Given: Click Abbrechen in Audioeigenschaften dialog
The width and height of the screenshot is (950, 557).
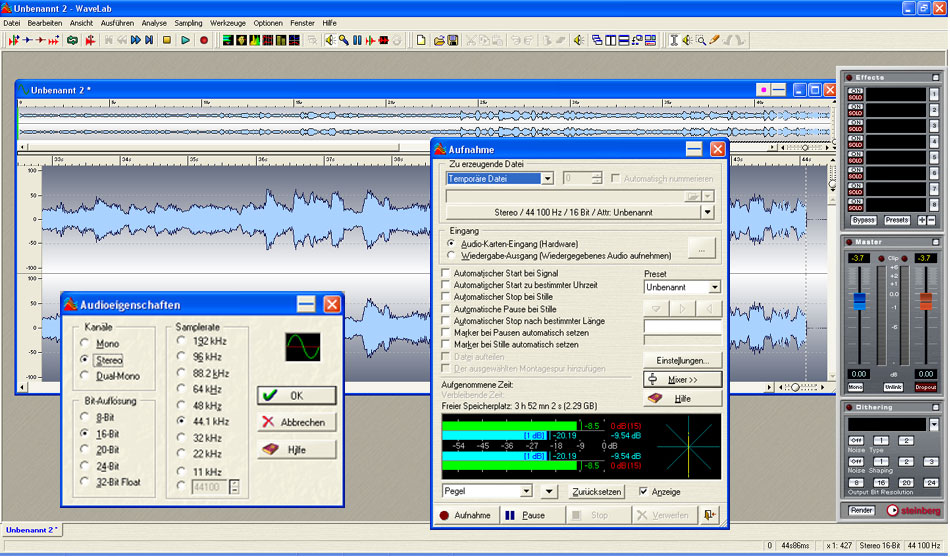Looking at the screenshot, I should [296, 422].
